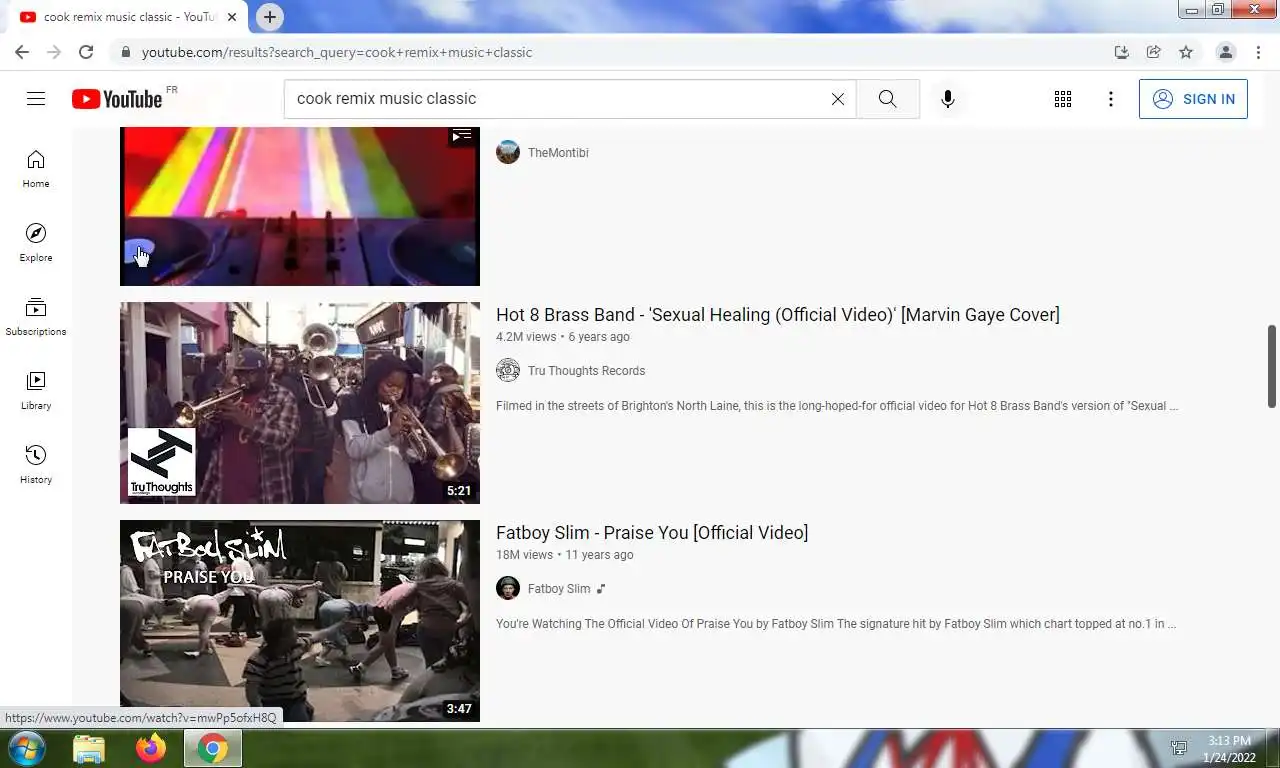Screen dimensions: 1280x768
Task: Go back in Chrome
Action: [x=22, y=52]
